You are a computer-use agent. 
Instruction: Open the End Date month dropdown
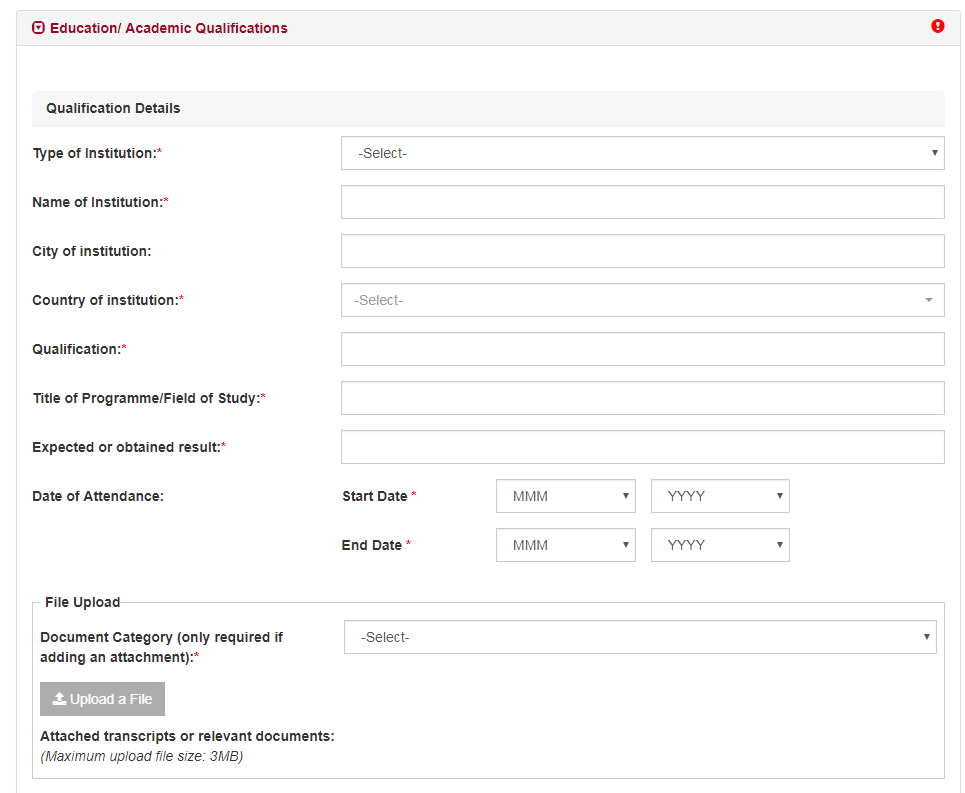tap(566, 545)
